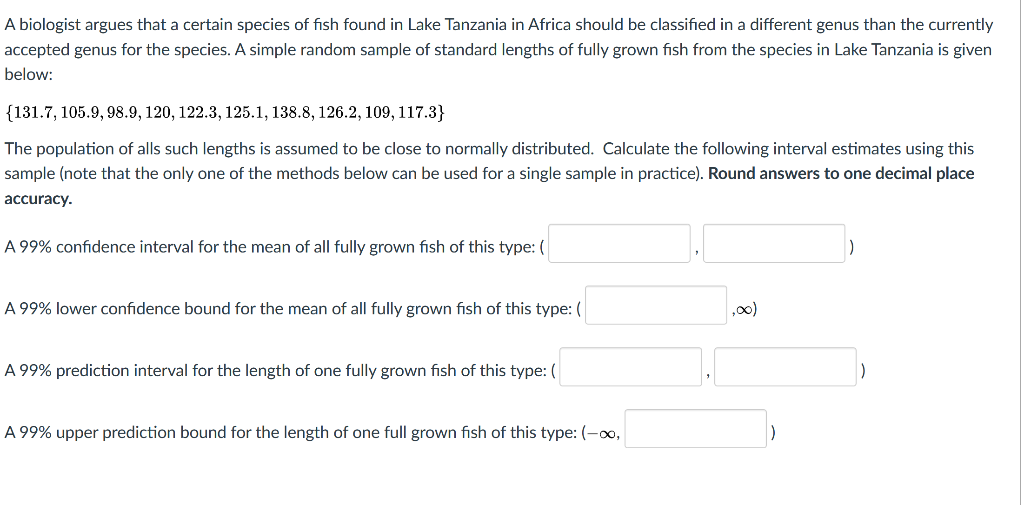The height and width of the screenshot is (505, 1024).
Task: Click the confidence interval upper limit box
Action: click(x=774, y=244)
